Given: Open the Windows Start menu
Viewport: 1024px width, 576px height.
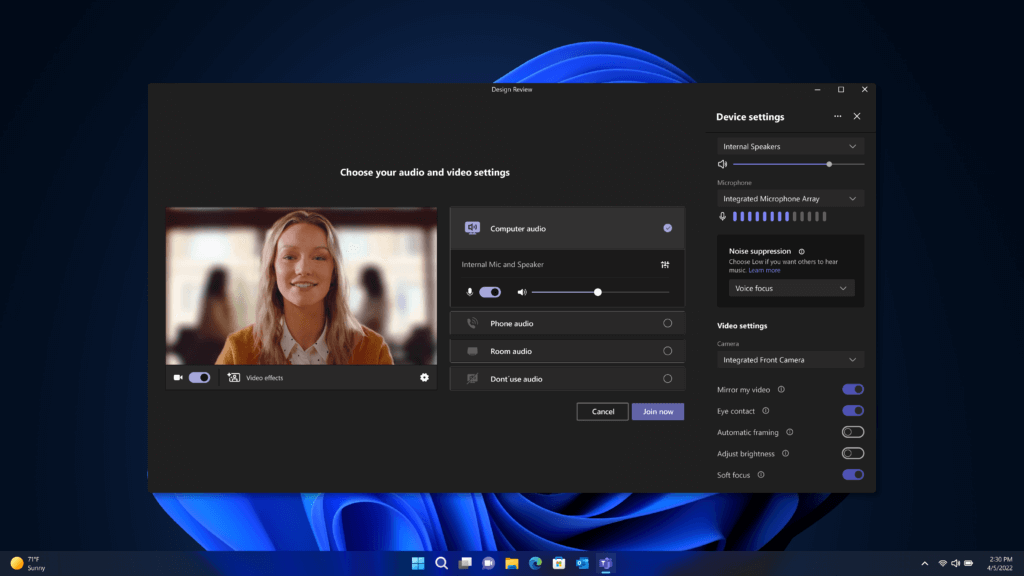Looking at the screenshot, I should 418,563.
